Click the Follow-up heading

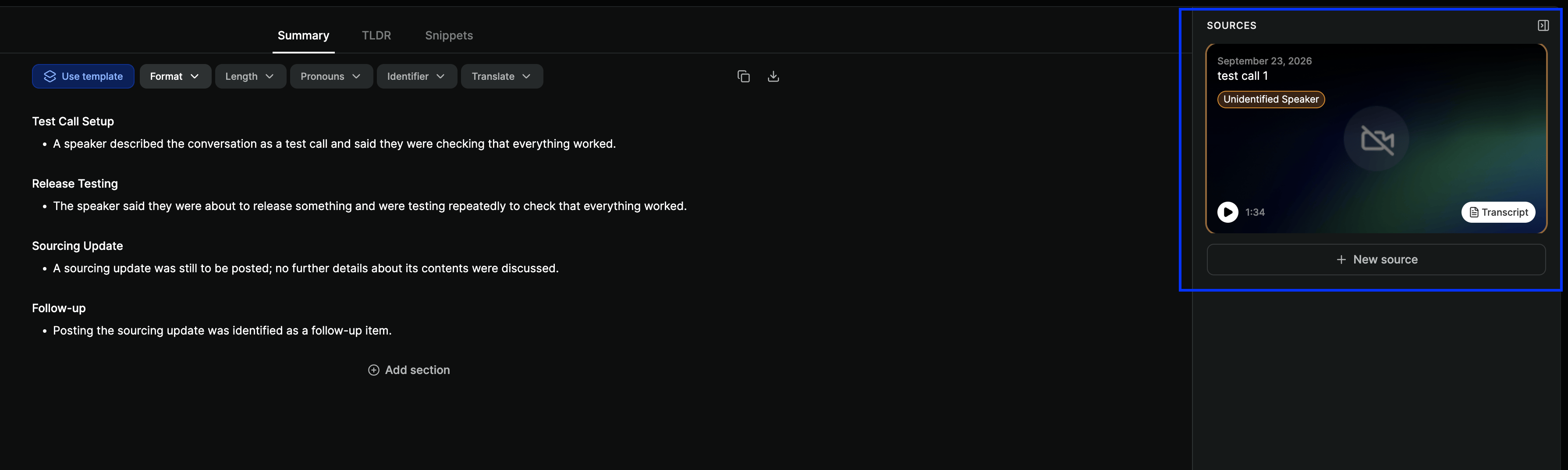point(59,308)
